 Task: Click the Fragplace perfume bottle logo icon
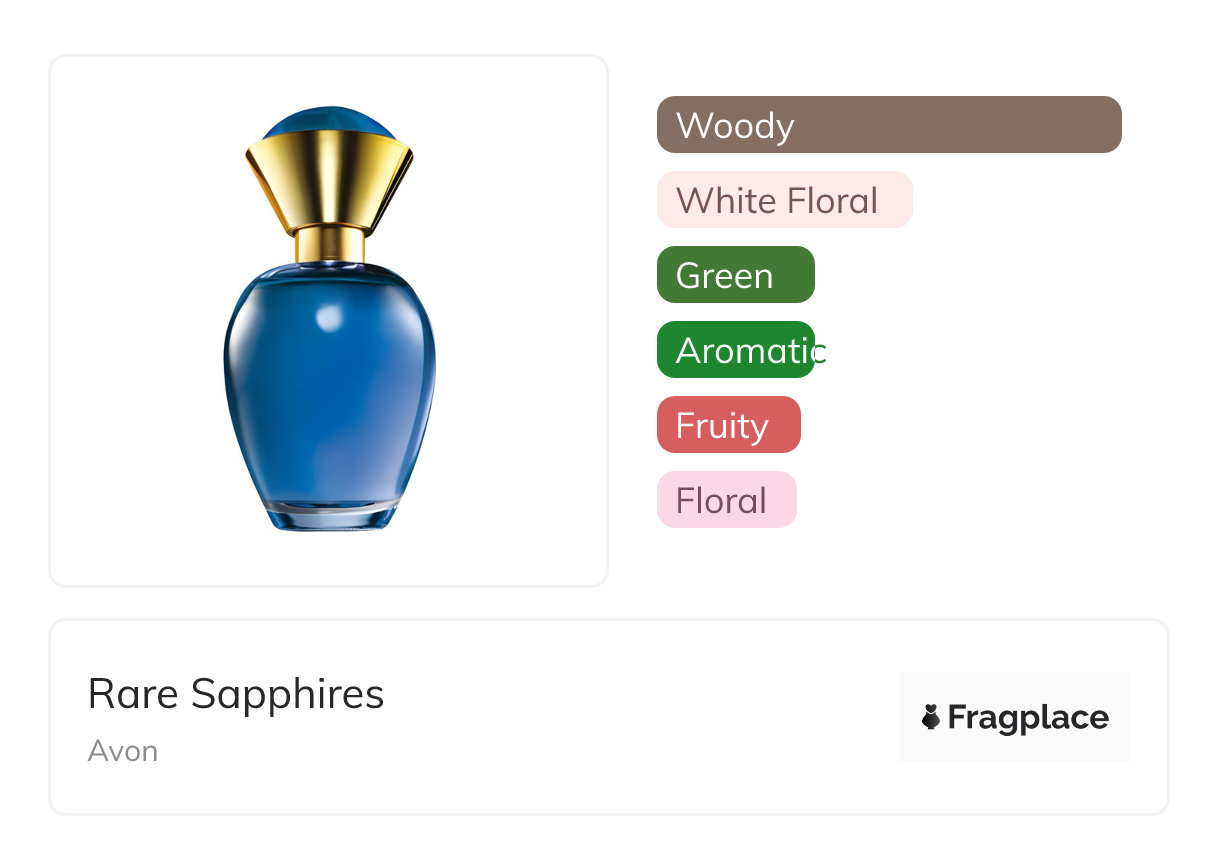click(931, 717)
